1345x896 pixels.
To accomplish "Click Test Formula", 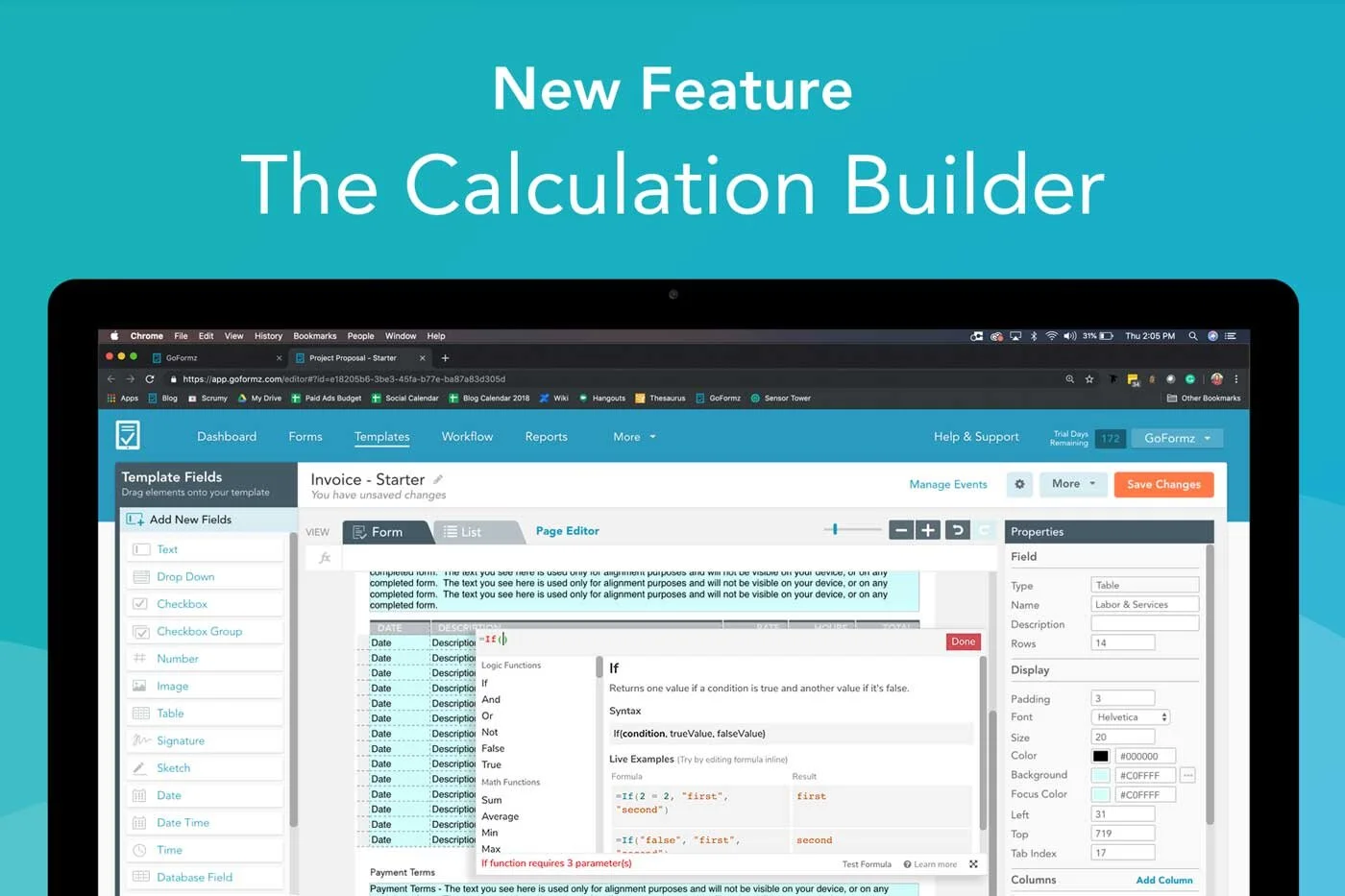I will [x=867, y=864].
